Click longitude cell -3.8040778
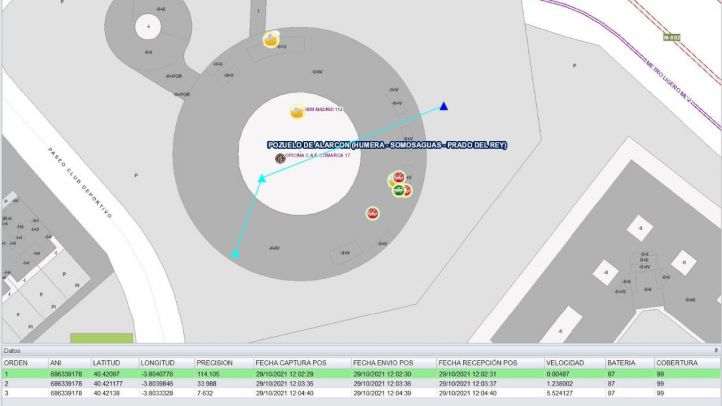This screenshot has width=722, height=406. [x=157, y=374]
